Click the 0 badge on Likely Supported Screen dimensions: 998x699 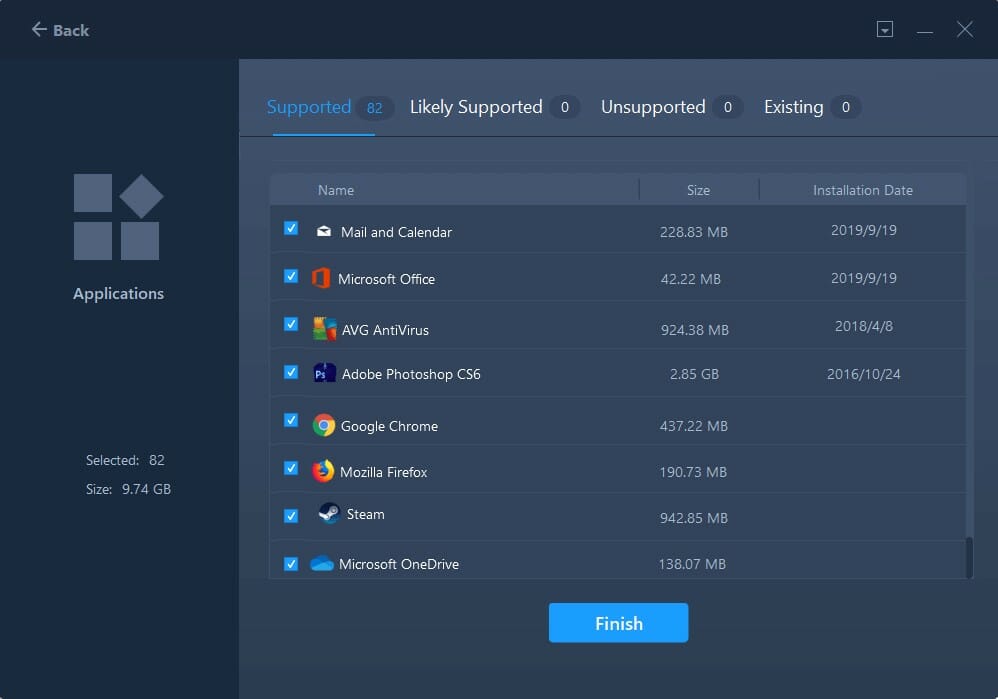[565, 108]
